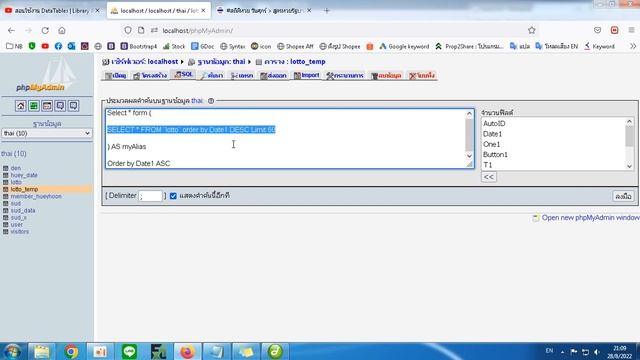
Task: Click the Go button to run query
Action: (x=623, y=196)
